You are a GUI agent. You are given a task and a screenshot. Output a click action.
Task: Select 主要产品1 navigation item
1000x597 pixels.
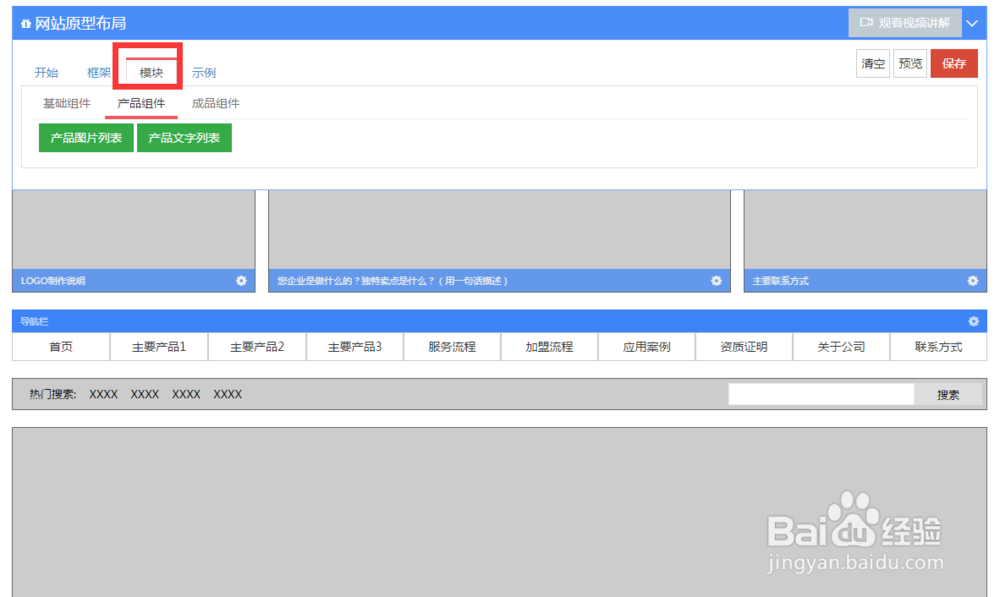point(159,347)
